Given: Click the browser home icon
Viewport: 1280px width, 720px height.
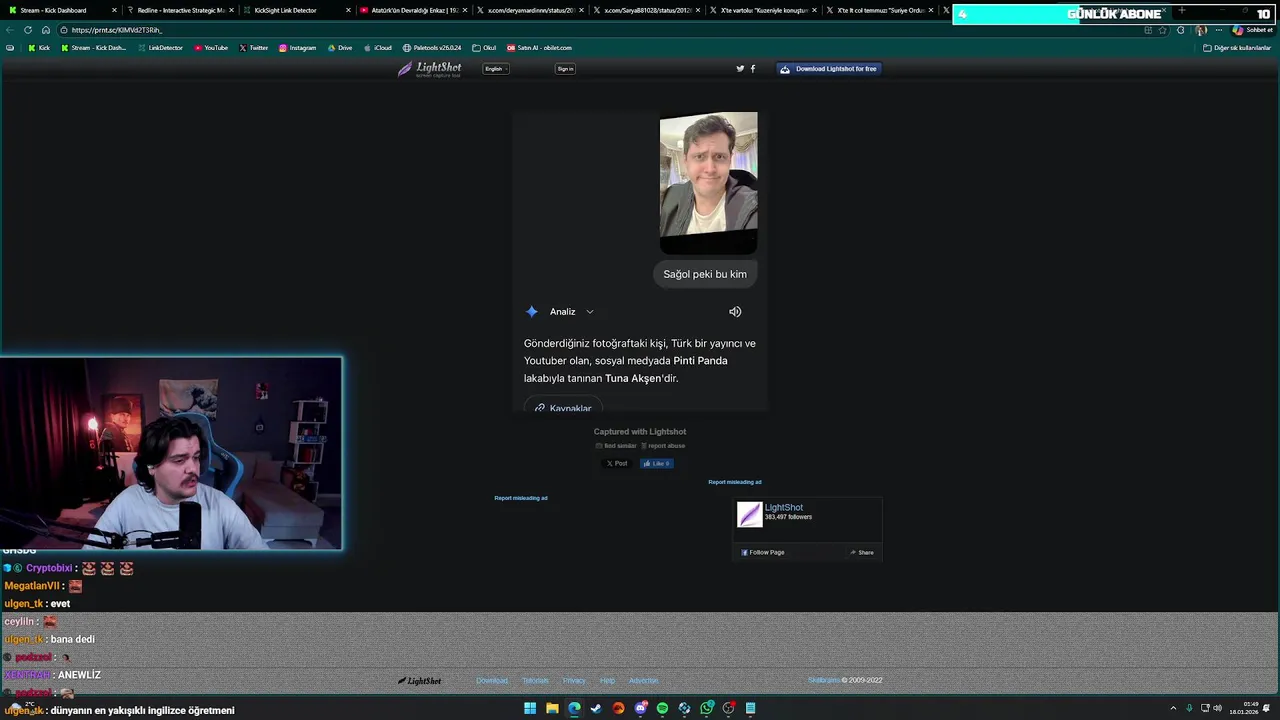Looking at the screenshot, I should coord(45,30).
